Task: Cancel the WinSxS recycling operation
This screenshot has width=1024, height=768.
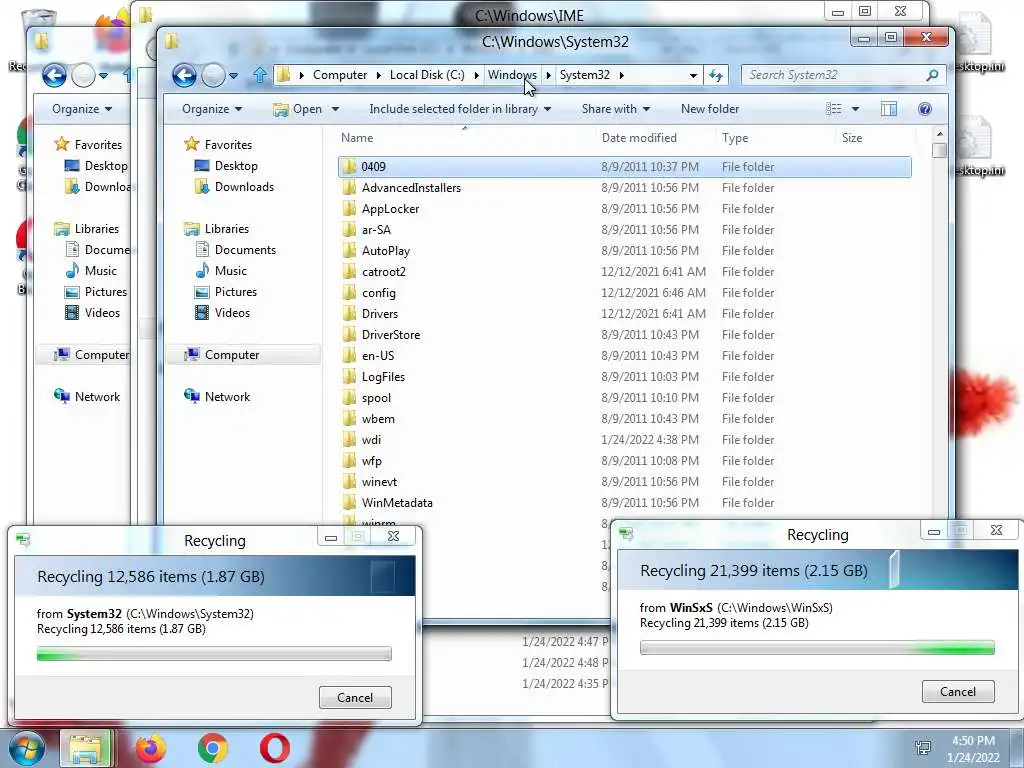Action: 958,692
